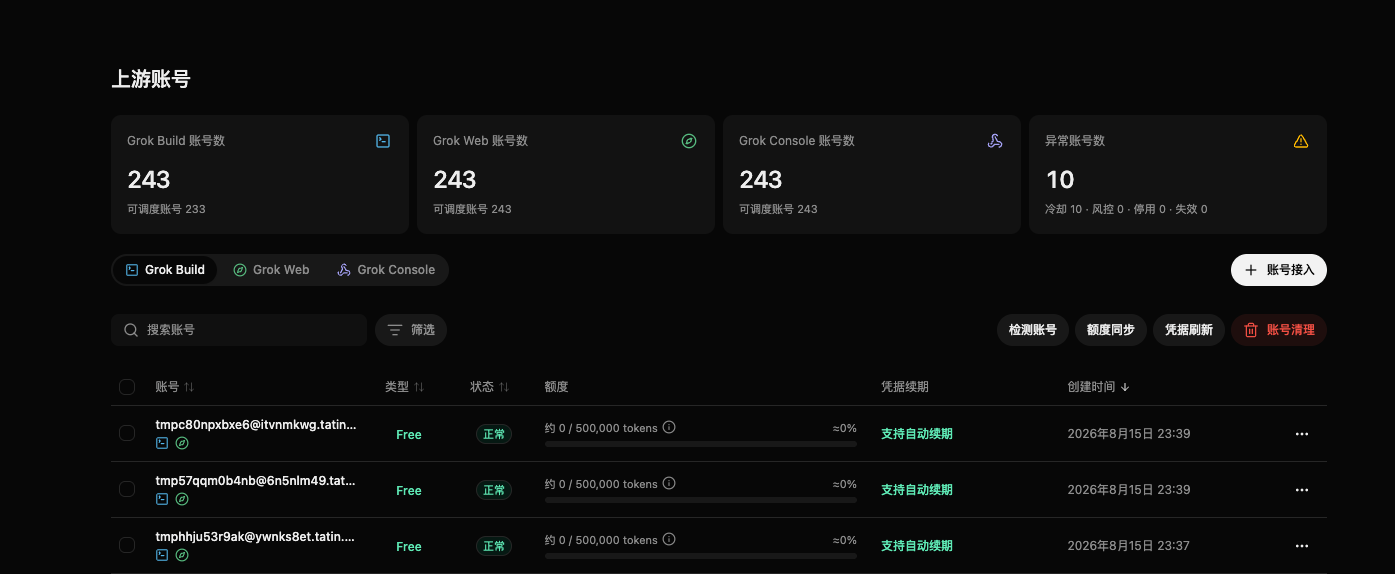Click the terminal icon on Grok Build card
Image resolution: width=1395 pixels, height=574 pixels.
click(x=383, y=141)
